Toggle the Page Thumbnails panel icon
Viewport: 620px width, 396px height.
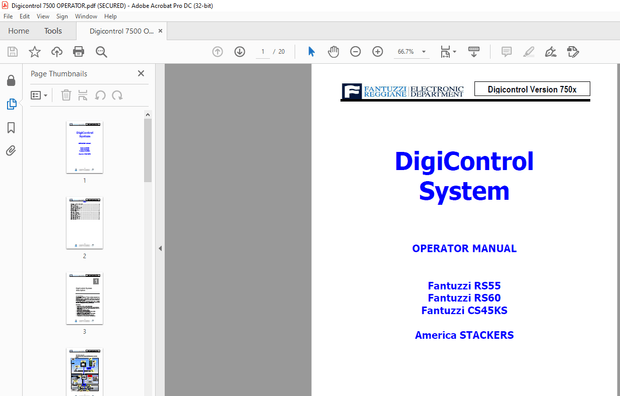click(11, 104)
